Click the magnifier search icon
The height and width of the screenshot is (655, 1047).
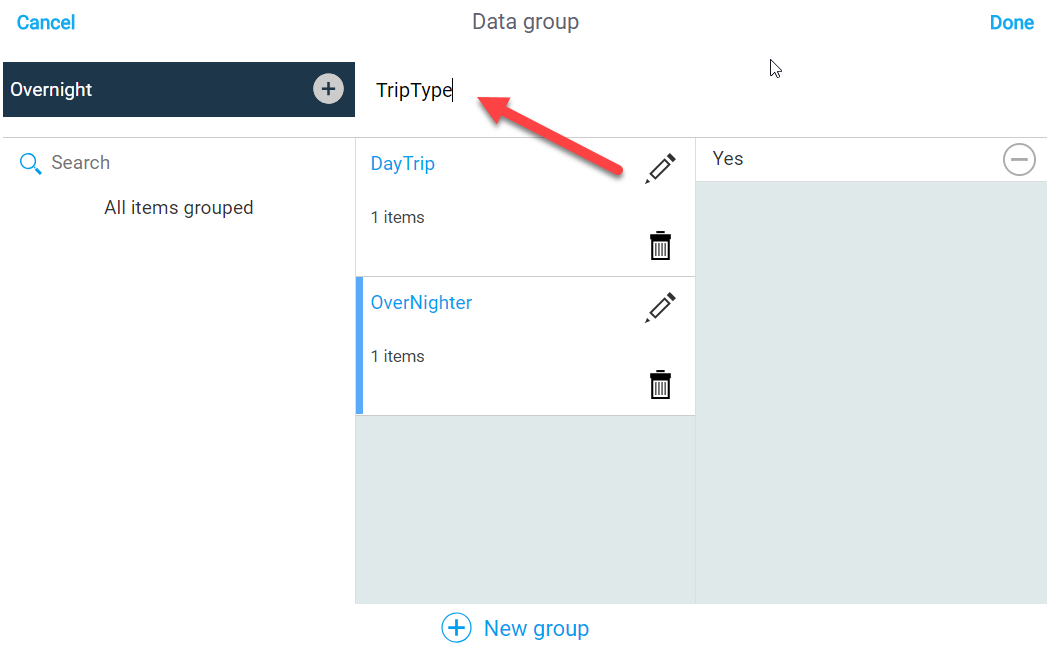tap(31, 163)
